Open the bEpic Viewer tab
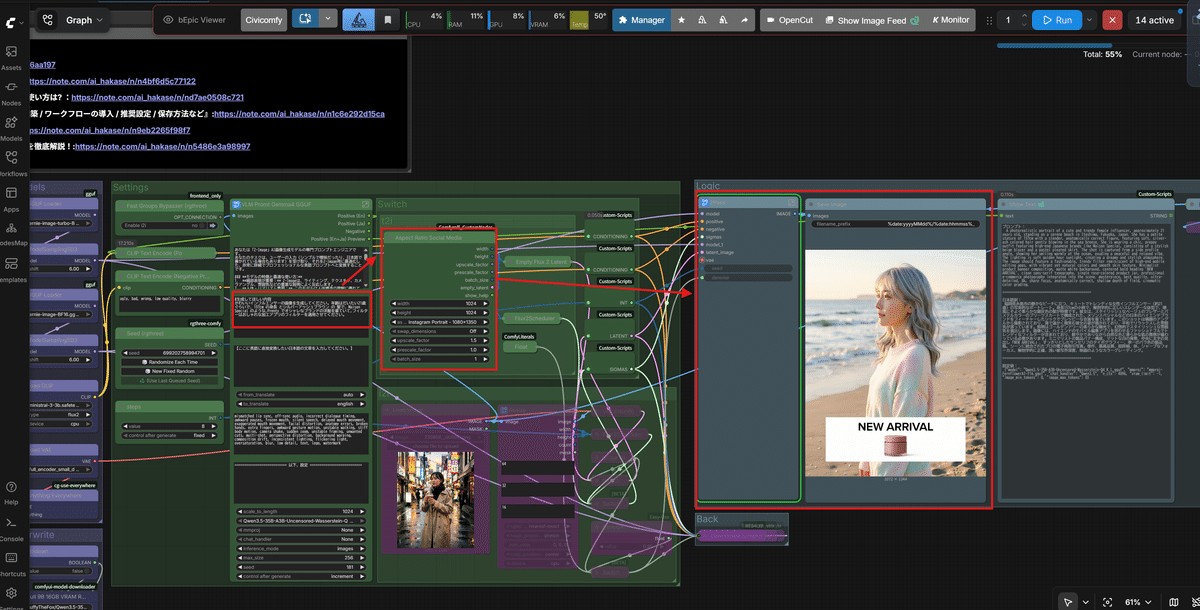This screenshot has height=610, width=1200. point(195,19)
